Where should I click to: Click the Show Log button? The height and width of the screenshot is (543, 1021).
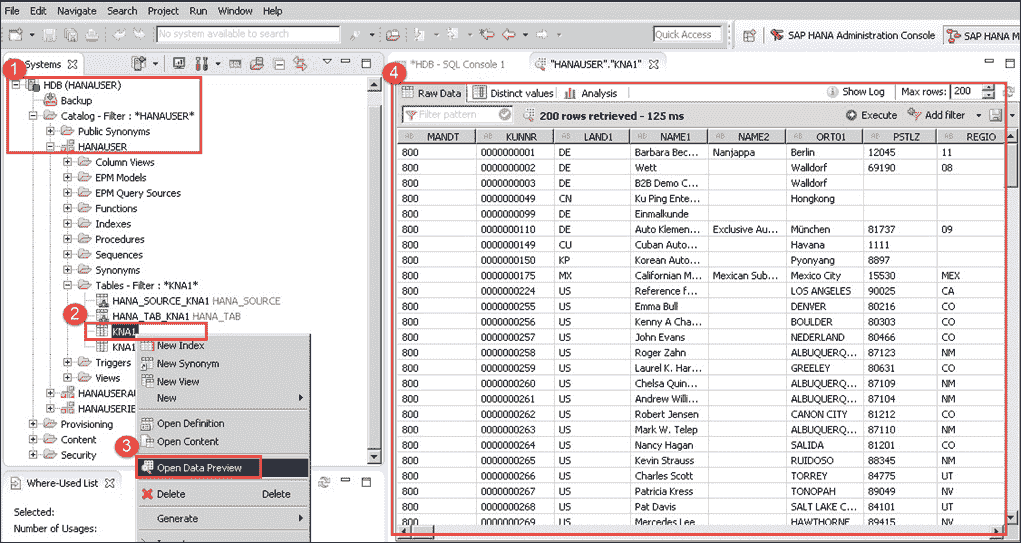pyautogui.click(x=856, y=92)
